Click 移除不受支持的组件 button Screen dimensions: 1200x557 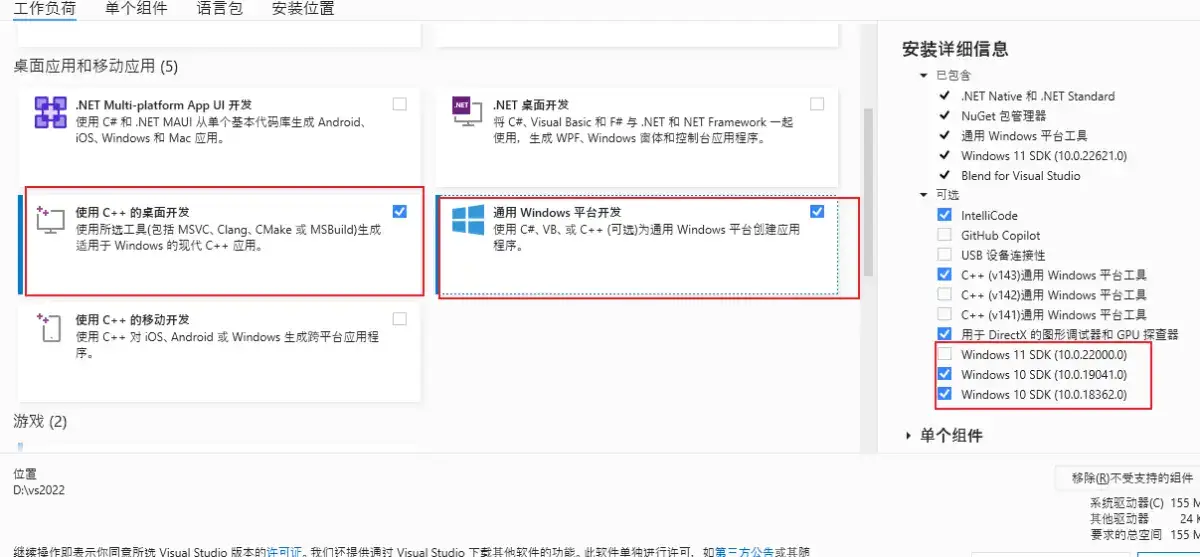1126,478
